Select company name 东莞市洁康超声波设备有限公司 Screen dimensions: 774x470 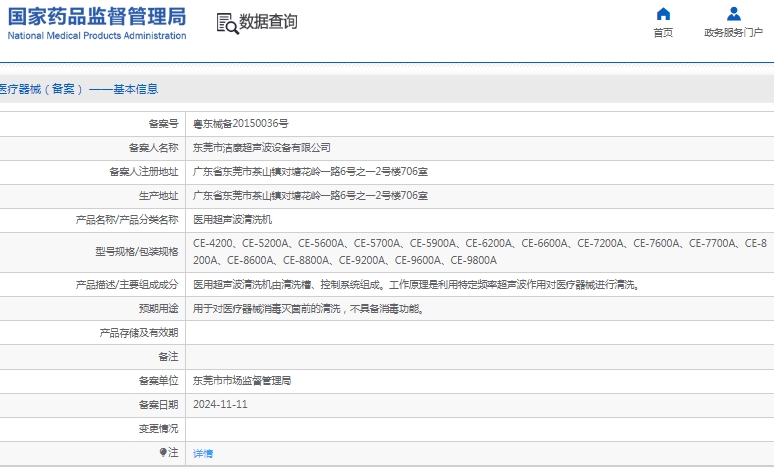pyautogui.click(x=262, y=148)
